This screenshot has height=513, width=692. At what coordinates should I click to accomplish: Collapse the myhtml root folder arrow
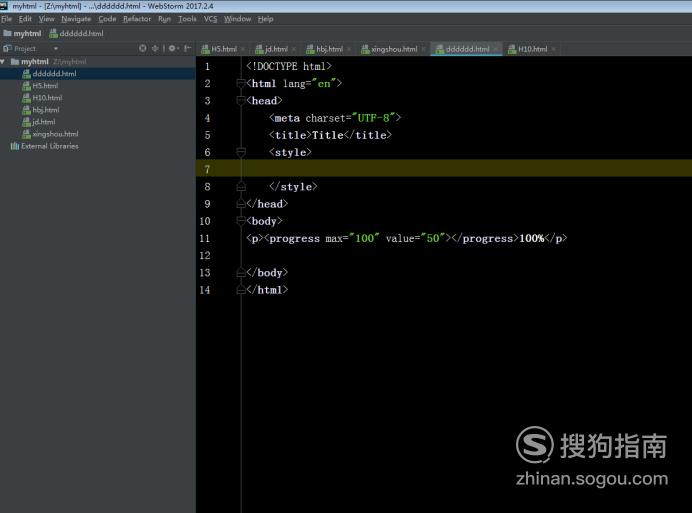3,62
